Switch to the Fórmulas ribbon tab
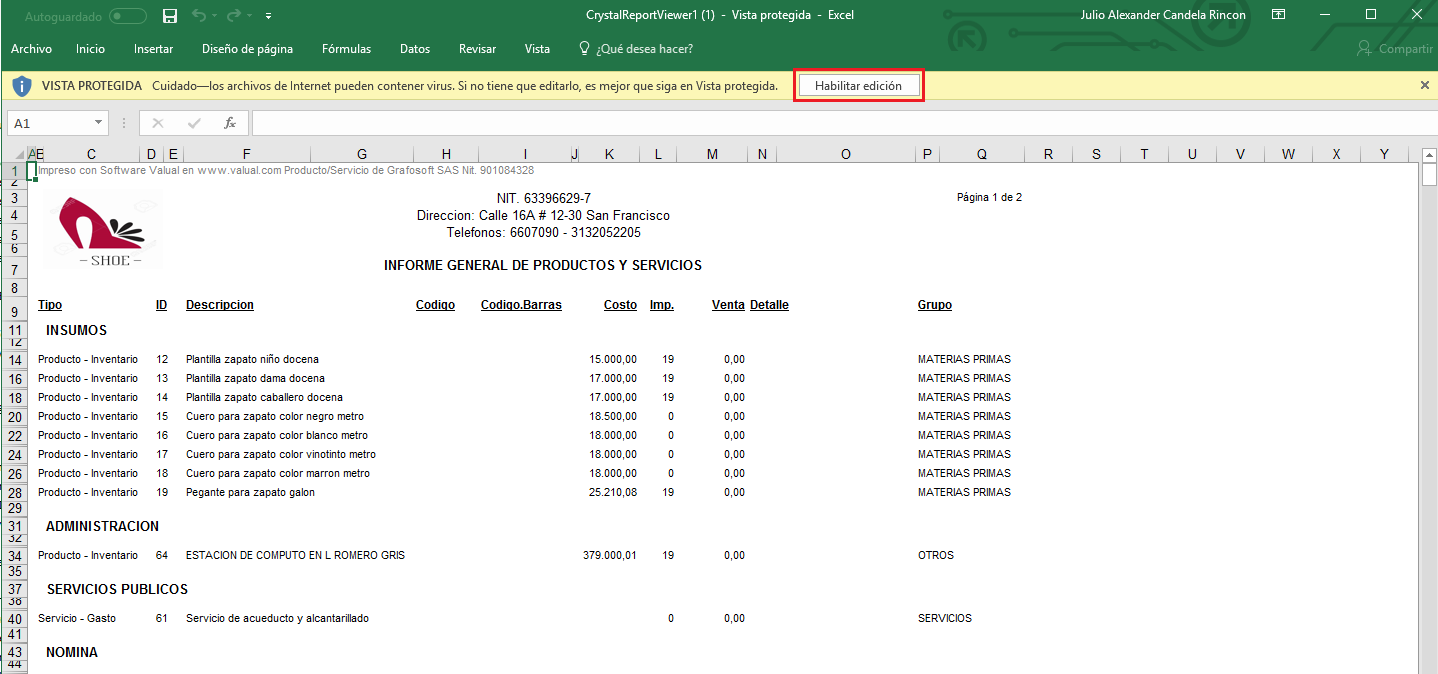 pos(346,49)
